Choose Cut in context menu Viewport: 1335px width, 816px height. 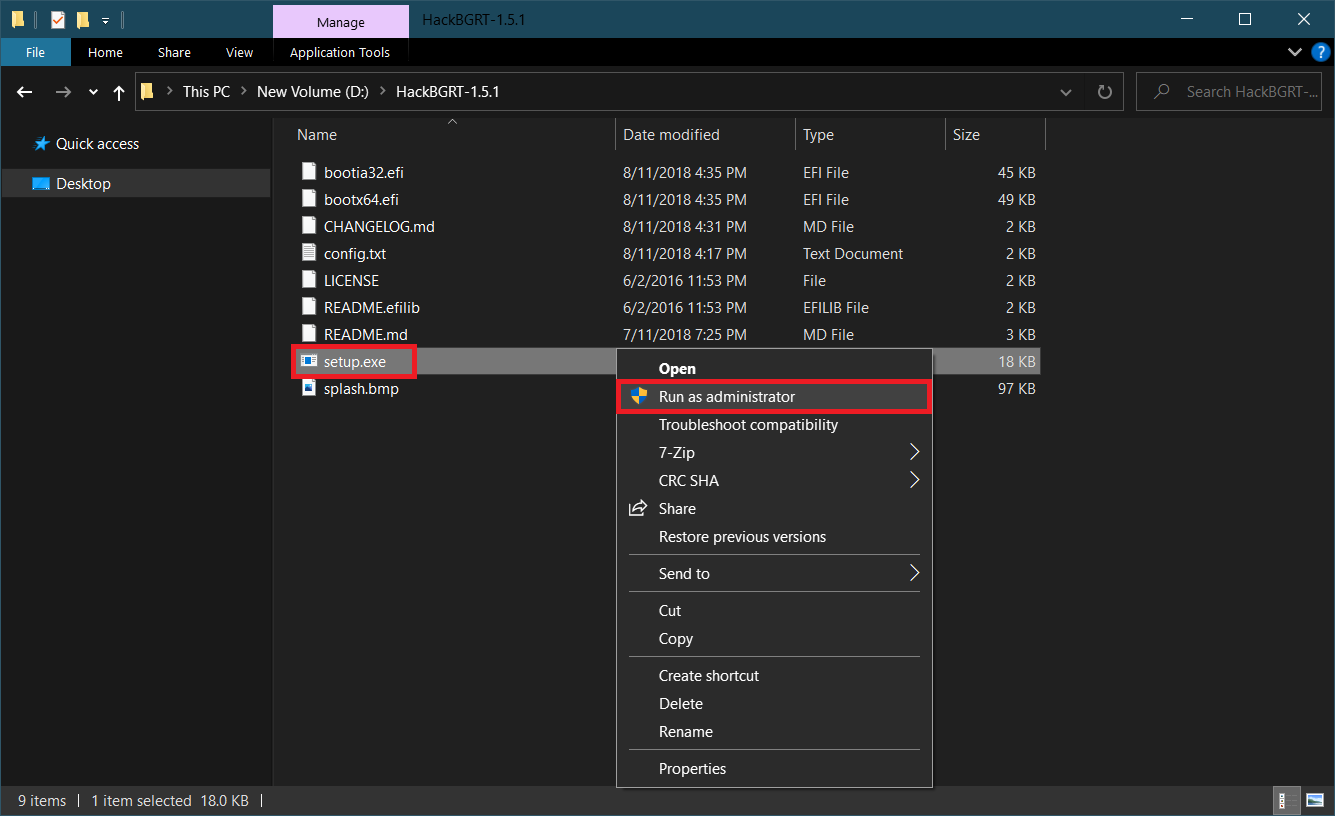[x=775, y=611]
